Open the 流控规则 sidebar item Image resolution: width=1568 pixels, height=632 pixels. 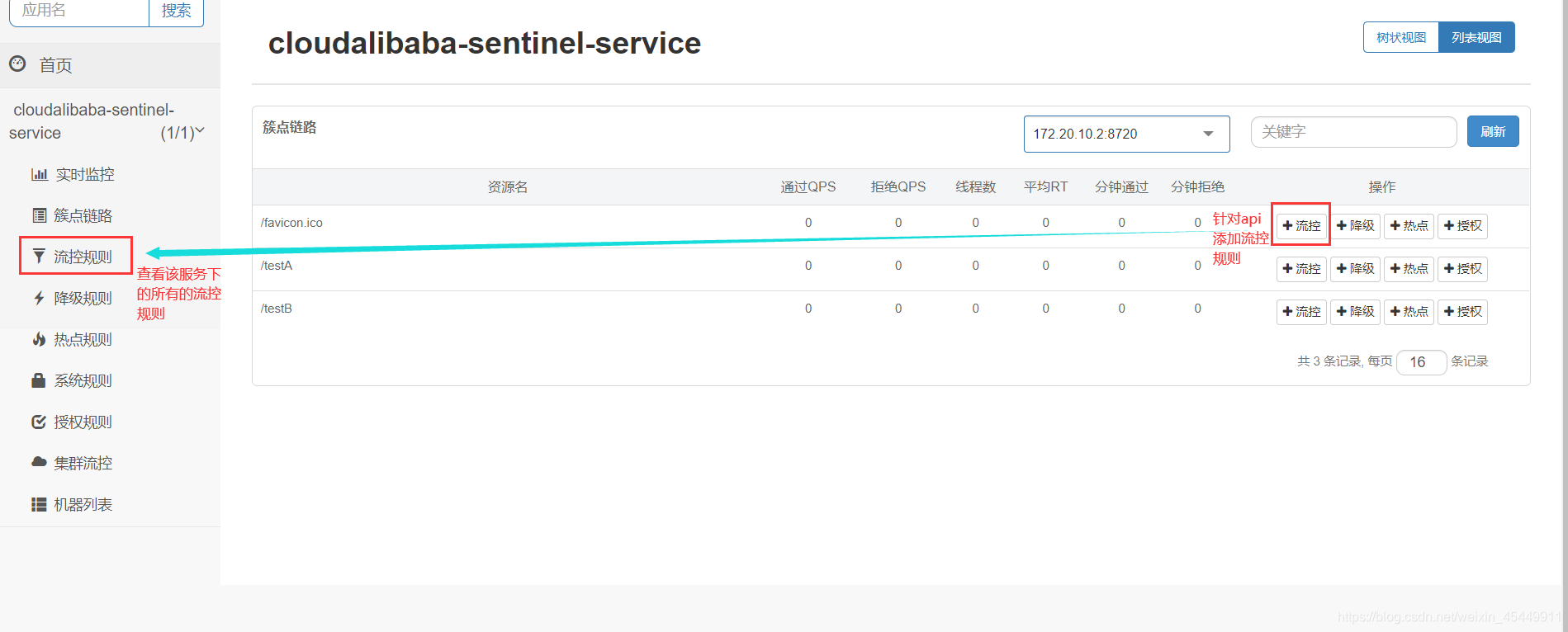pos(83,257)
